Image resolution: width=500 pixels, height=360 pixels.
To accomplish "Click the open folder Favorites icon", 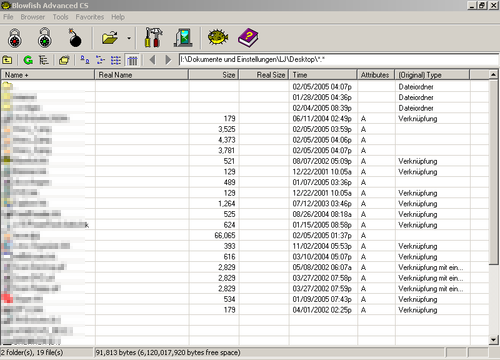I will point(110,38).
